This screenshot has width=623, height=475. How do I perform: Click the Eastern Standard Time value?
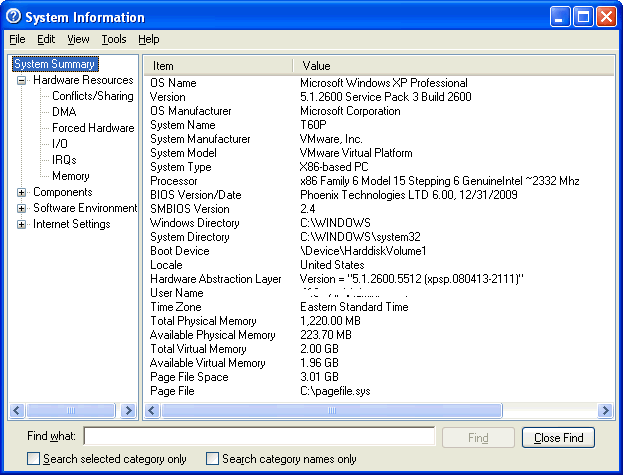pos(354,307)
